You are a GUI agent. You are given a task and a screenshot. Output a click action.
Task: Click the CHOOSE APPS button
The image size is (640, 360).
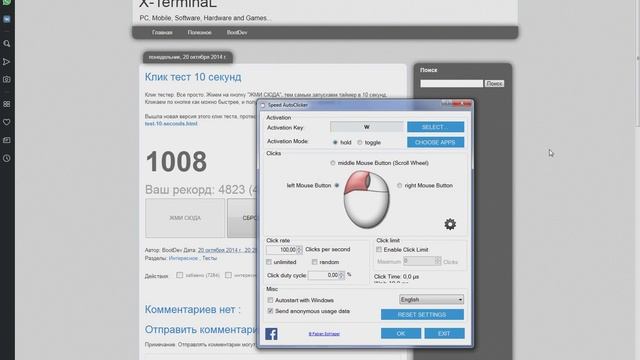[x=436, y=142]
